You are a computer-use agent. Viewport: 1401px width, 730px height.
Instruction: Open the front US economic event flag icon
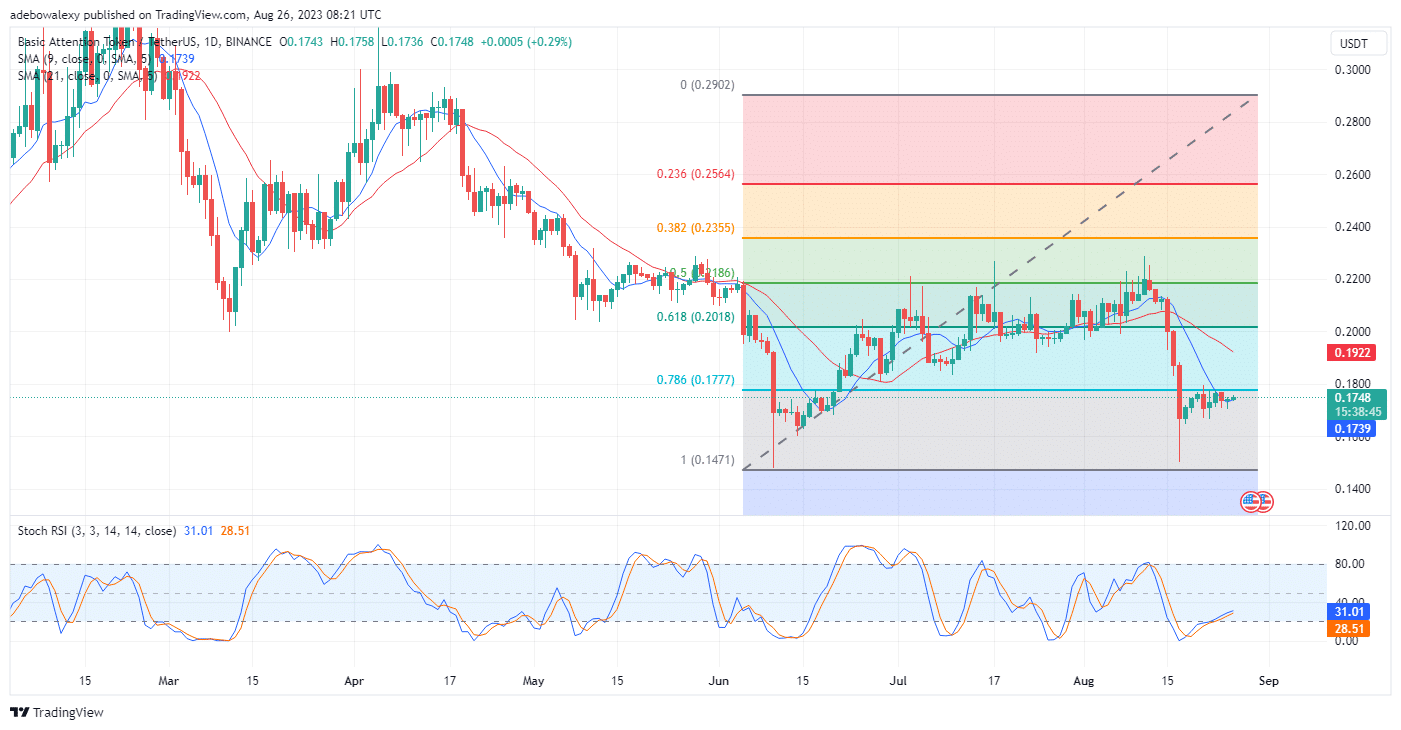(1250, 501)
